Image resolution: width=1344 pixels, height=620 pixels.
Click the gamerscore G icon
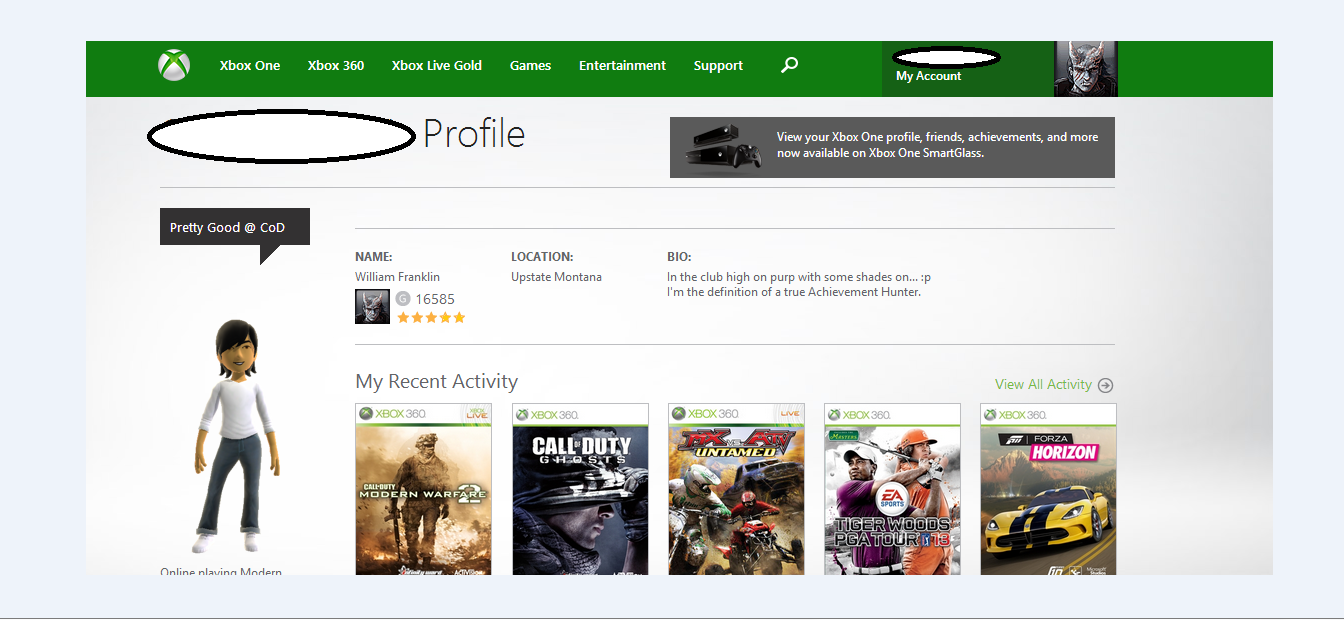click(x=403, y=298)
